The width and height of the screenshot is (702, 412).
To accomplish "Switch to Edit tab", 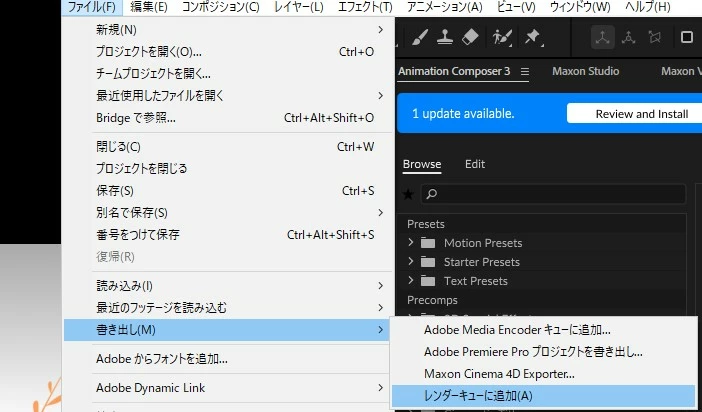I will pos(475,164).
